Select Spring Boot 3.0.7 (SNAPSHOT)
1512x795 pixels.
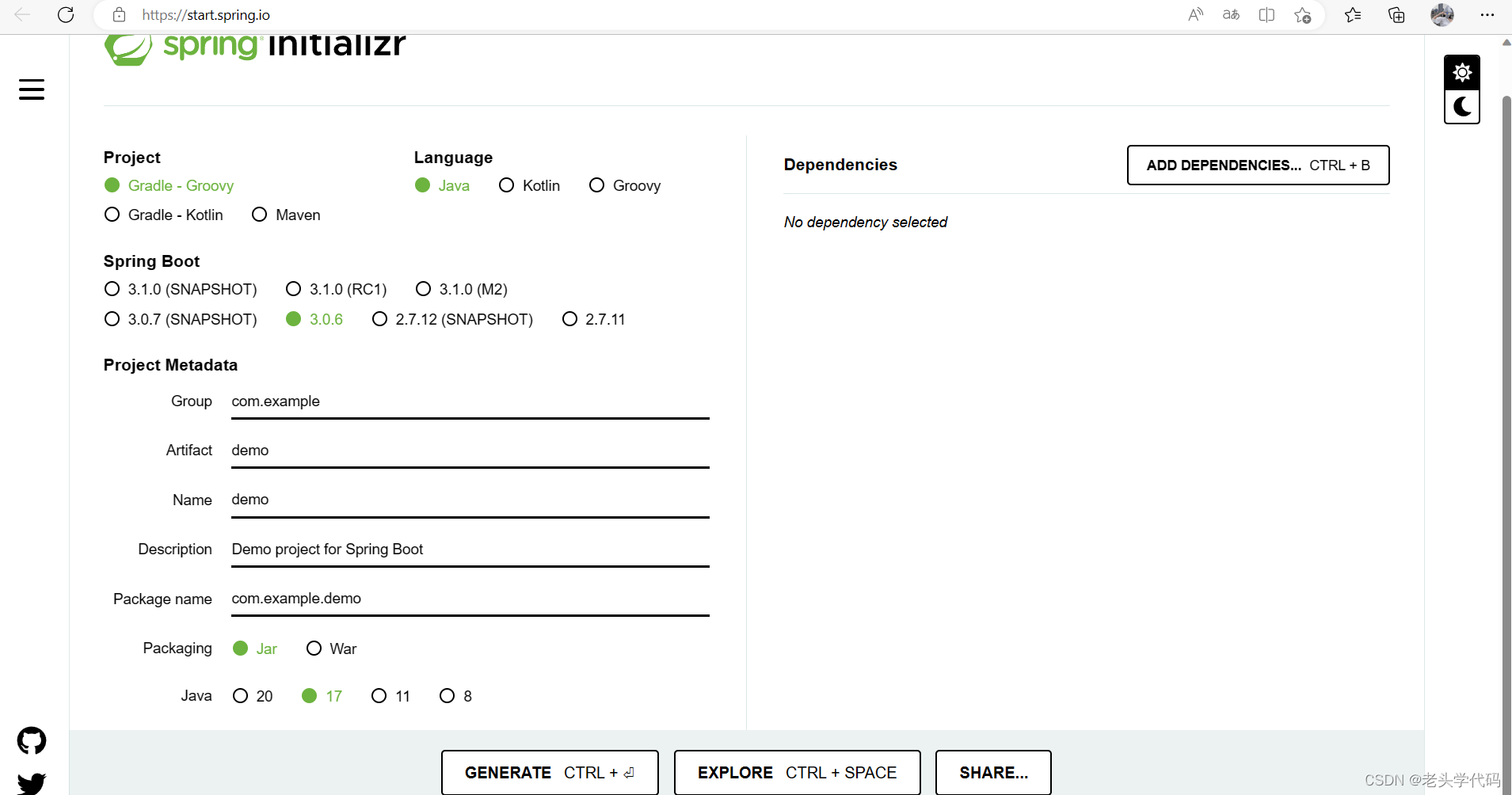pyautogui.click(x=181, y=319)
